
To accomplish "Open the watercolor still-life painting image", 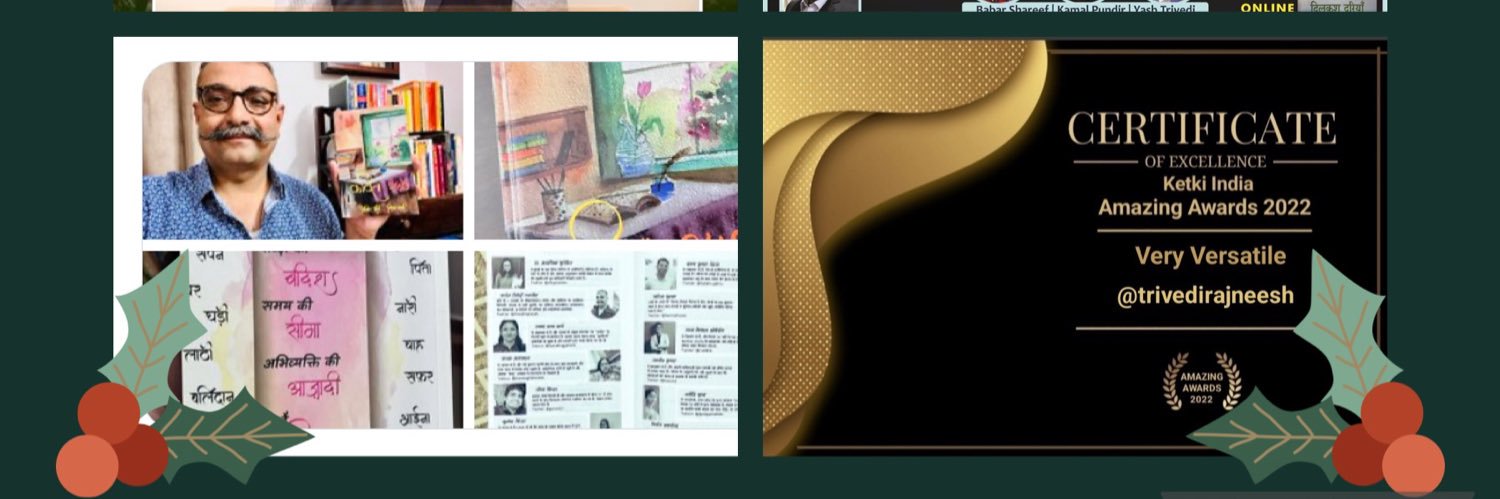I will point(606,150).
